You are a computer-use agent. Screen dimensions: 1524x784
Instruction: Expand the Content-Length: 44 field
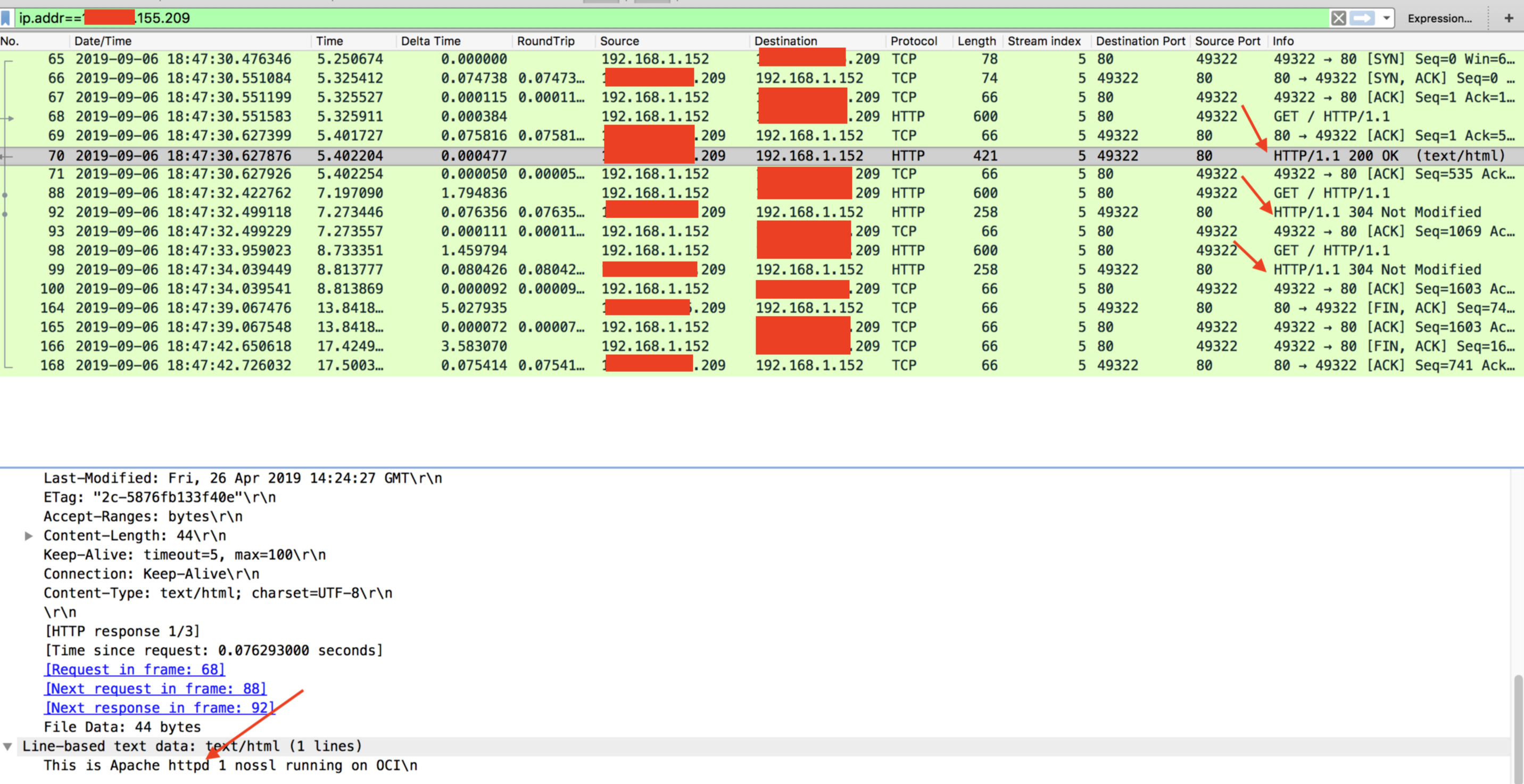coord(28,536)
